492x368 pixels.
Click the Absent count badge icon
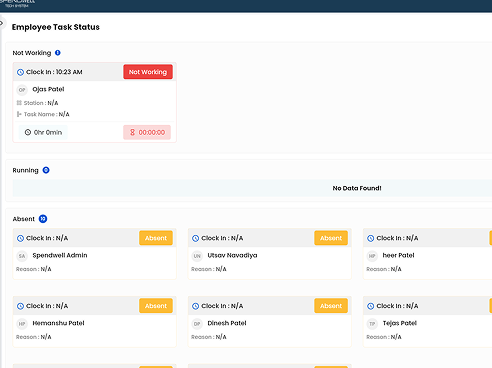[x=43, y=219]
